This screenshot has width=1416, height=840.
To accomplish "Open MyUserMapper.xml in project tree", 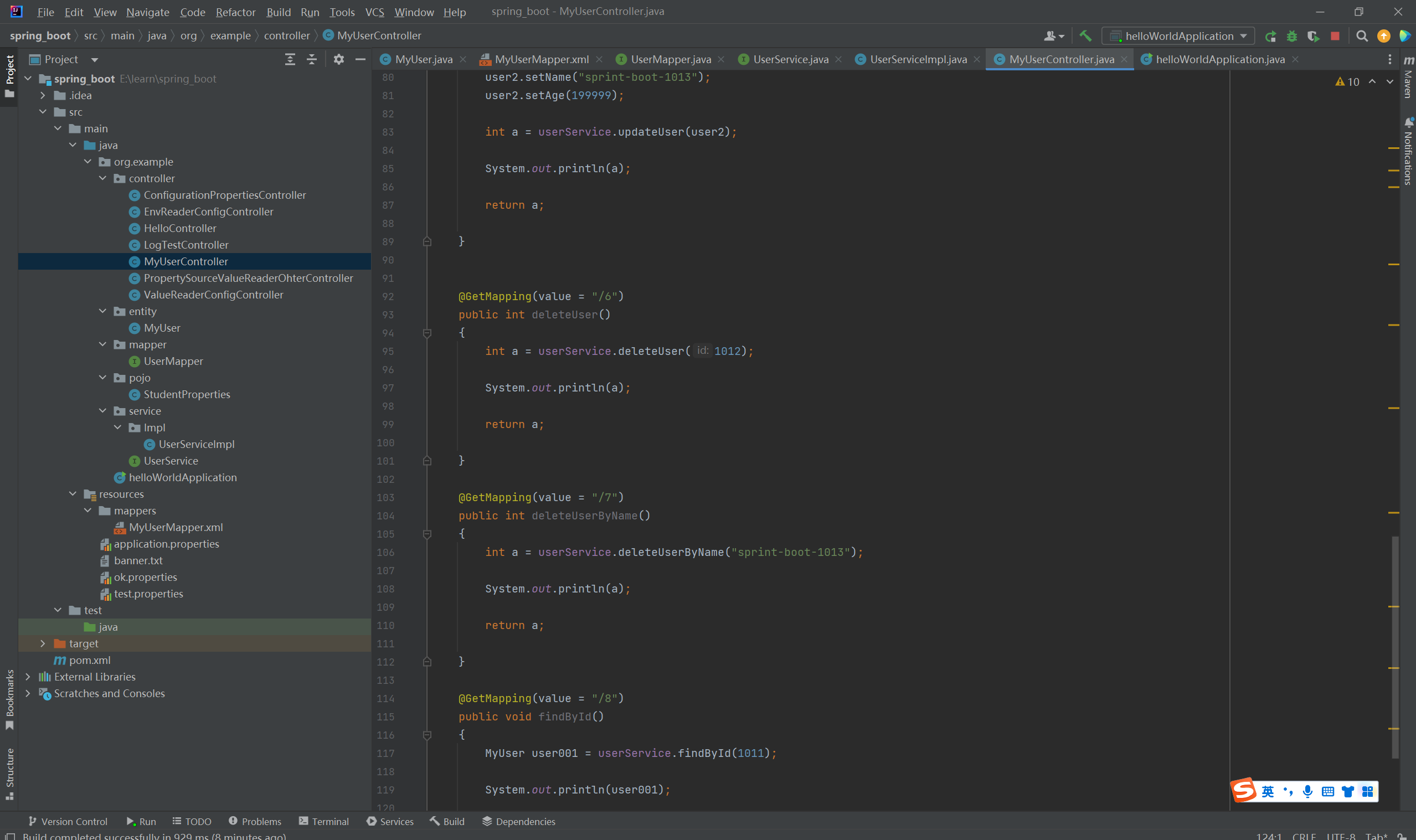I will coord(176,527).
